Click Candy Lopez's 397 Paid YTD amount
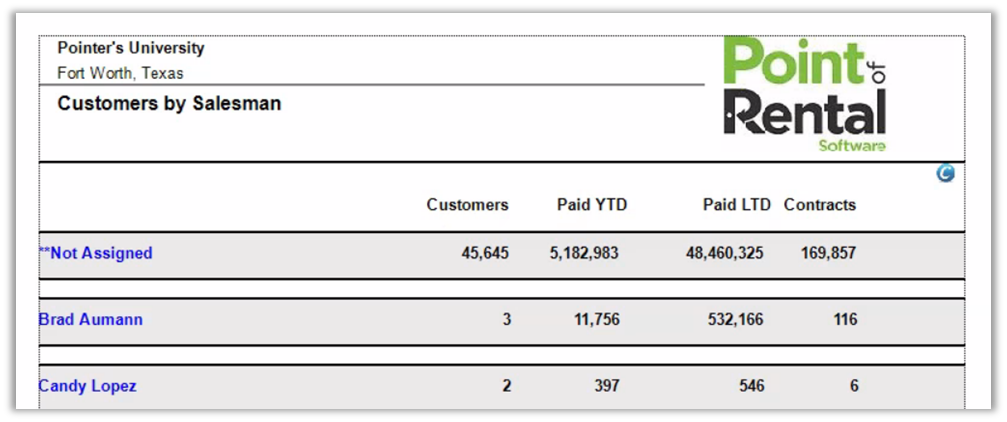Image resolution: width=1007 pixels, height=422 pixels. click(x=605, y=386)
